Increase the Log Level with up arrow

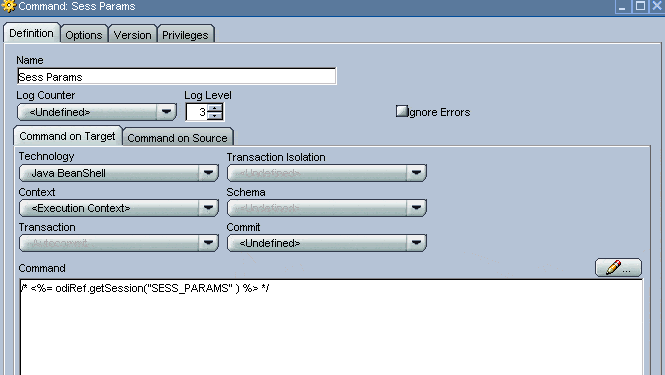click(x=215, y=108)
